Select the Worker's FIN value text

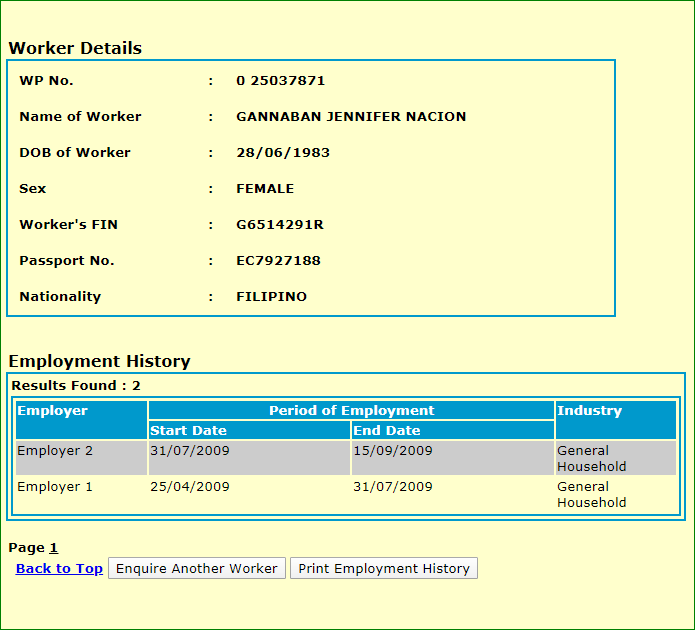(x=279, y=225)
